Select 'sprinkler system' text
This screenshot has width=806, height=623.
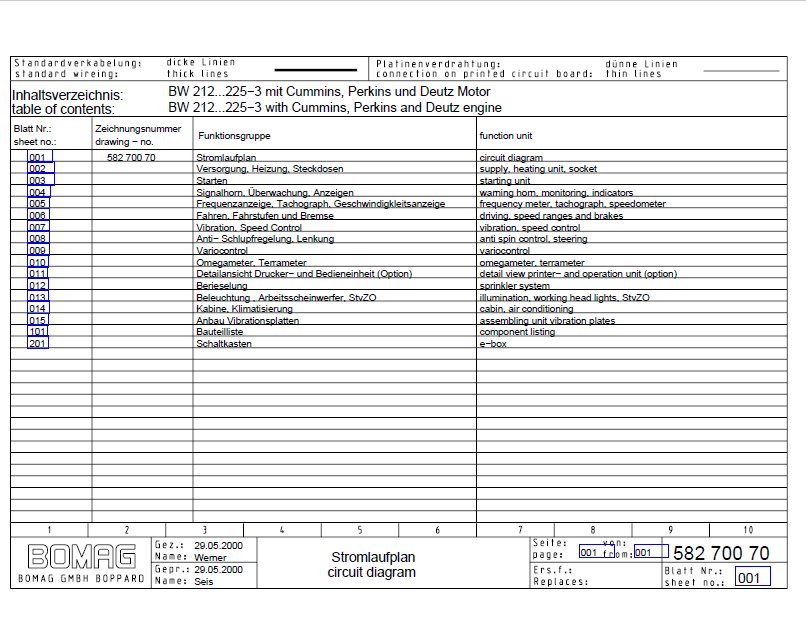pos(515,285)
